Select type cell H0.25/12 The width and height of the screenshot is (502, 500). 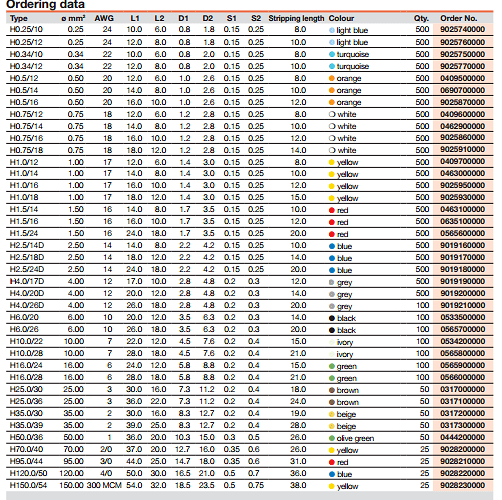click(x=26, y=42)
